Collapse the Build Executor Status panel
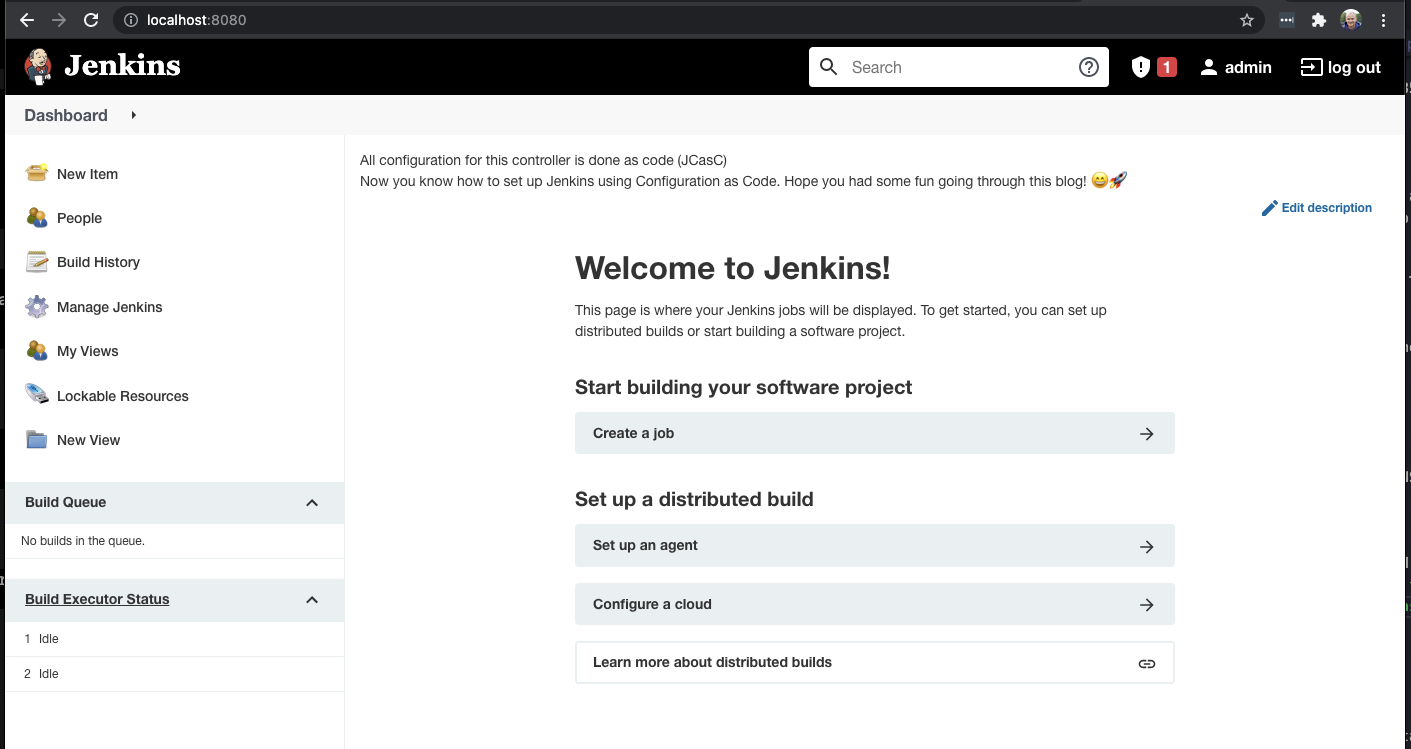Screen dimensions: 1411x749 [x=312, y=600]
